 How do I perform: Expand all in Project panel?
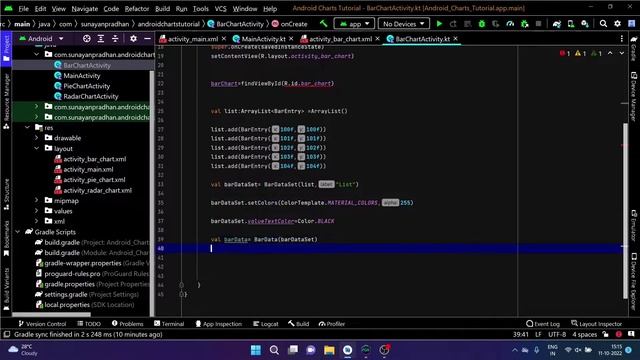tap(101, 38)
